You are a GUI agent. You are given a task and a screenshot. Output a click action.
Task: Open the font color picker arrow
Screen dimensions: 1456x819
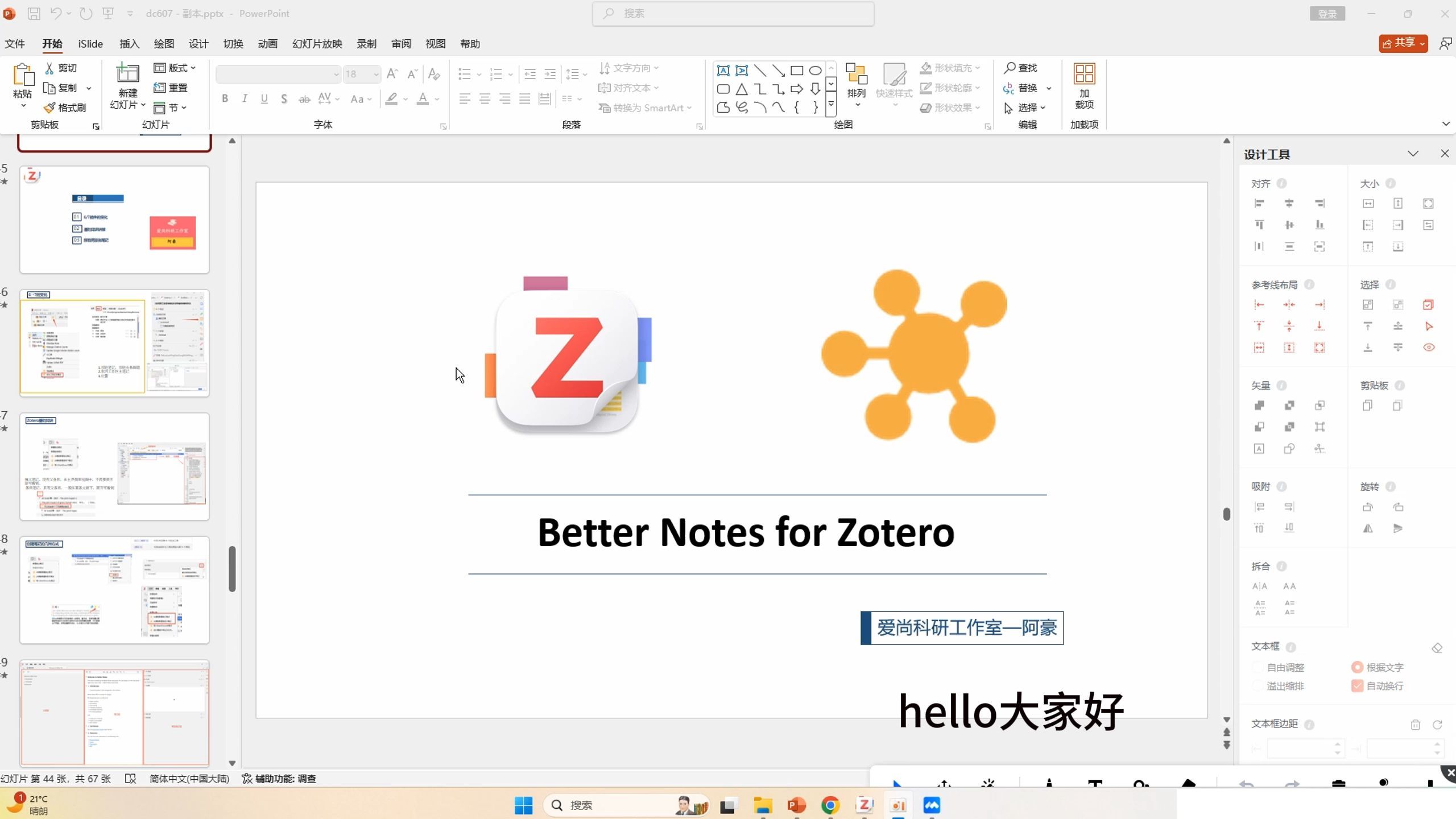(x=437, y=99)
